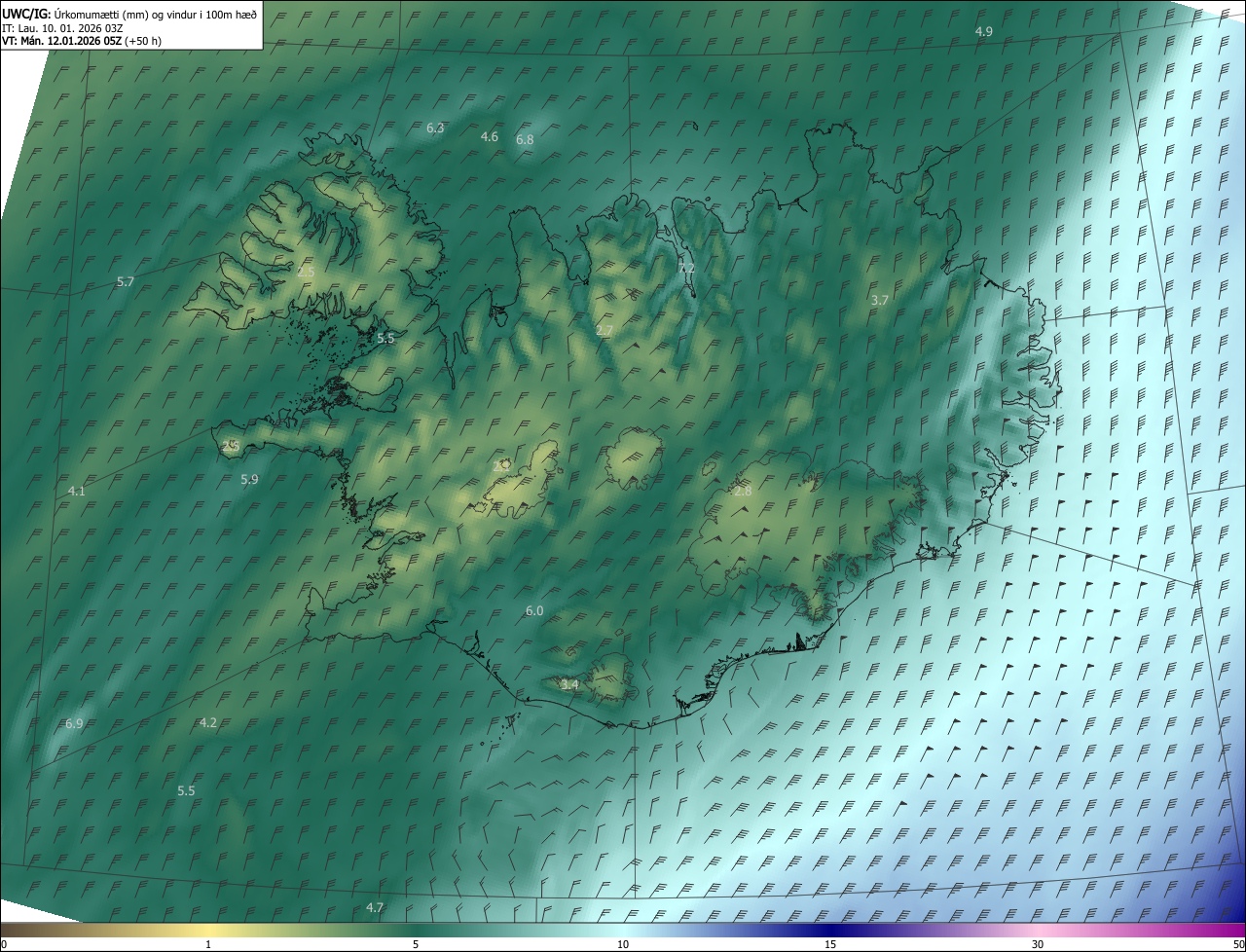This screenshot has width=1246, height=952.
Task: Click the yellow band of the colour scale above 1
Action: [x=208, y=931]
